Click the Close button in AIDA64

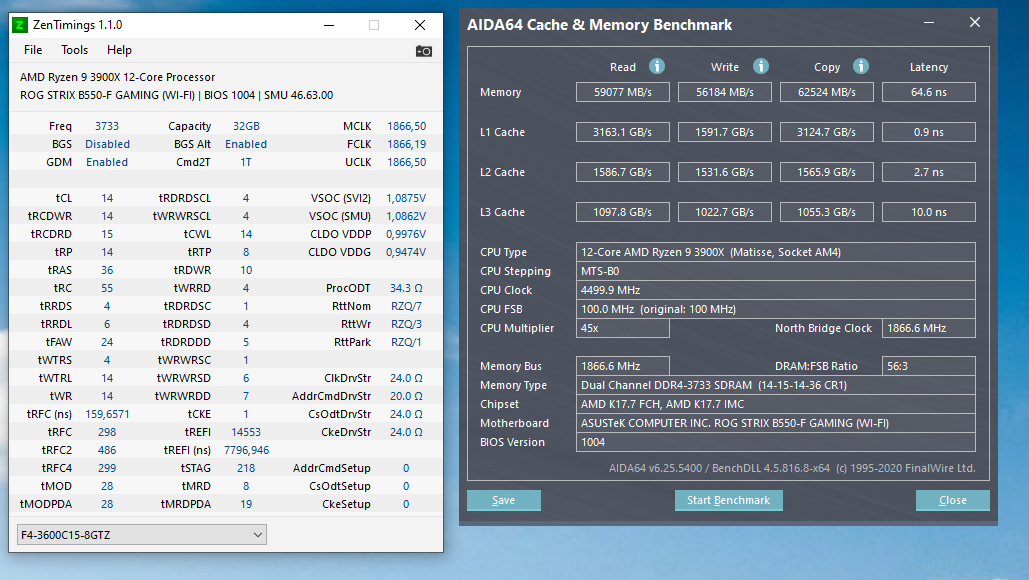952,500
